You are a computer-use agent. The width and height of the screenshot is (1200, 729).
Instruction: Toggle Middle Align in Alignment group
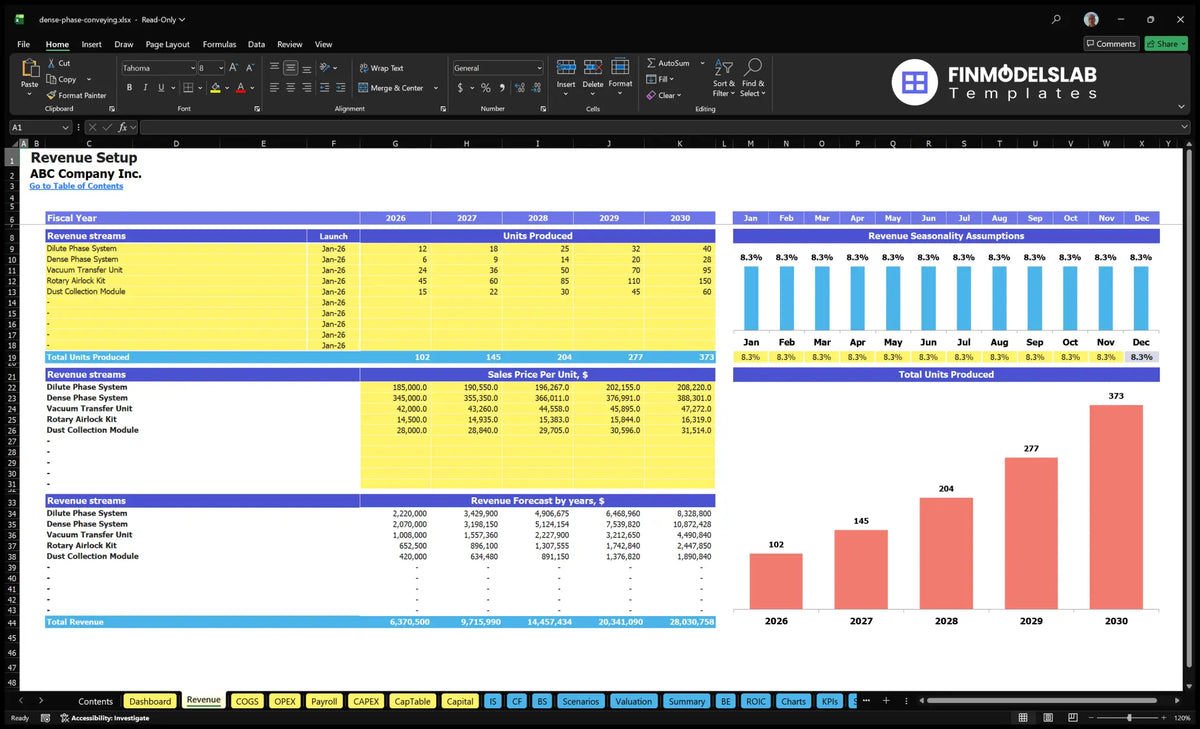click(x=291, y=68)
